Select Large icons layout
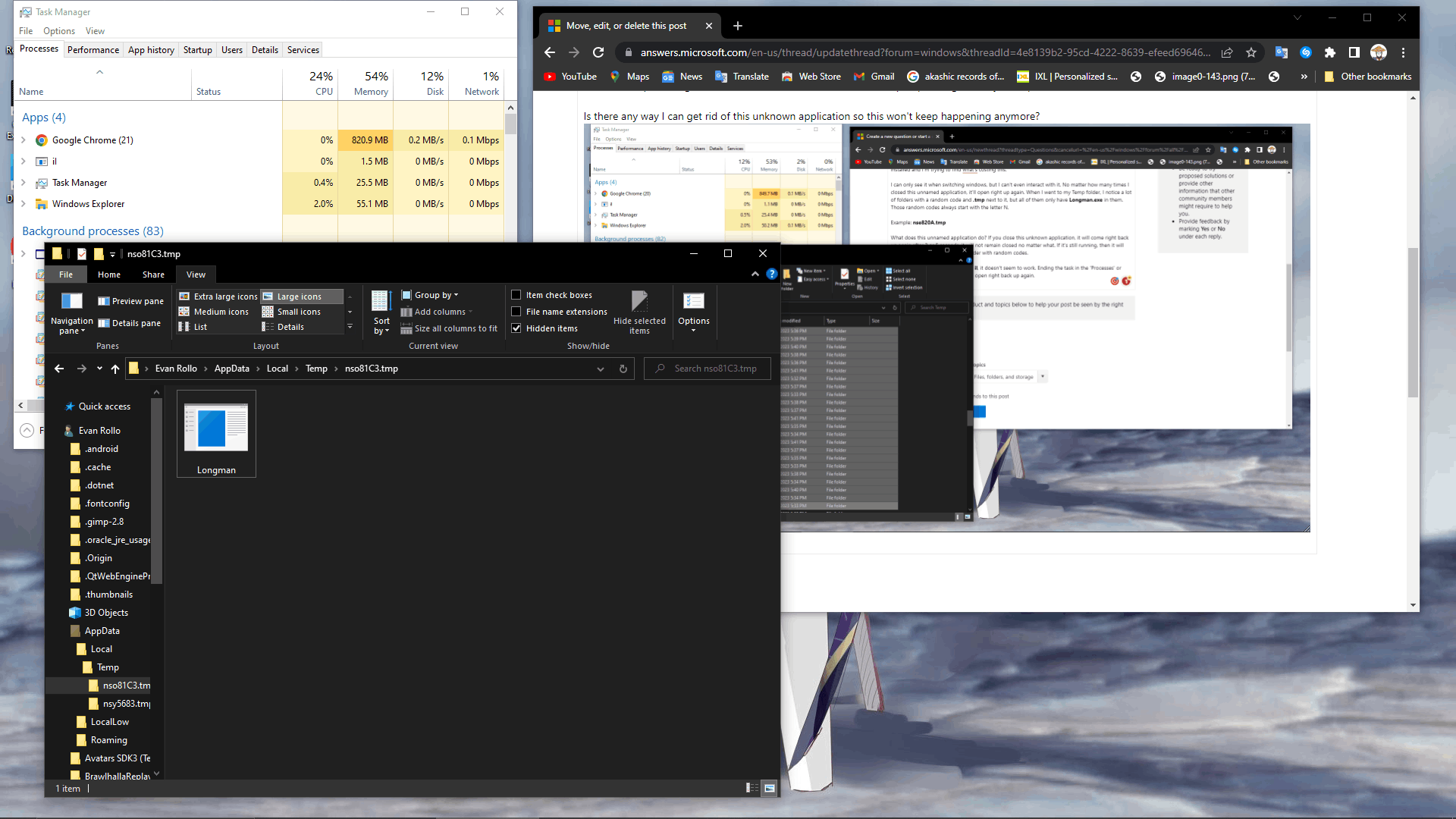1456x819 pixels. pos(301,297)
